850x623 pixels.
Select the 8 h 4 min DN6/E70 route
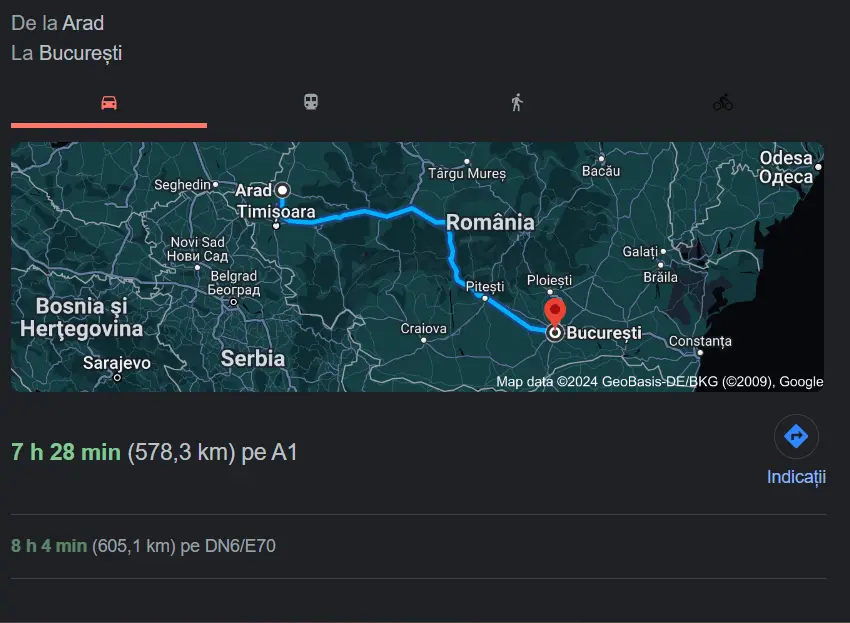point(418,546)
